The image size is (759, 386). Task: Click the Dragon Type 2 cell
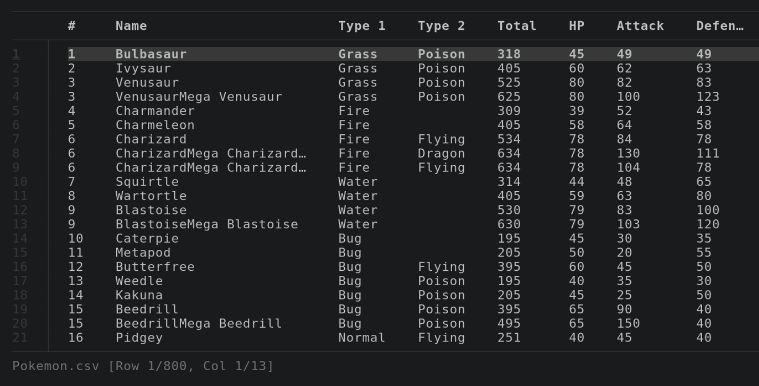(441, 153)
